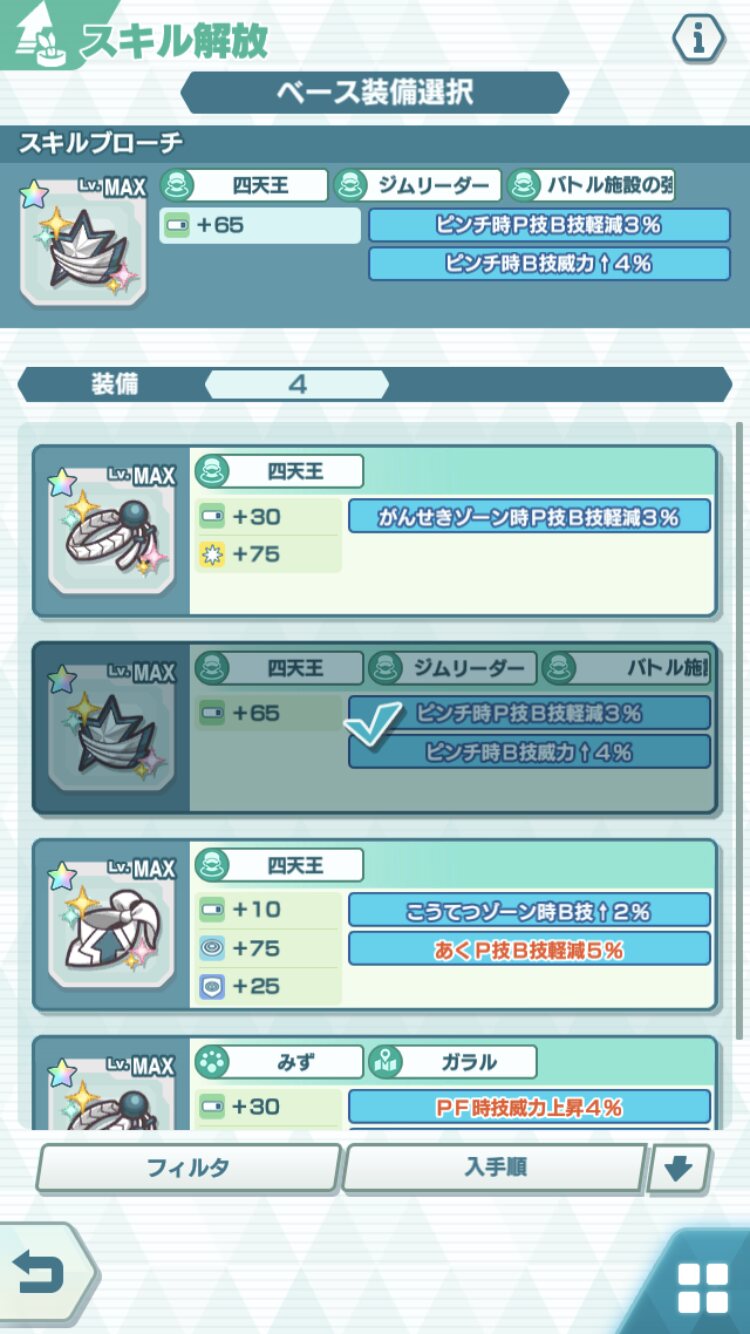Toggle sort order with down arrow

[x=679, y=1169]
